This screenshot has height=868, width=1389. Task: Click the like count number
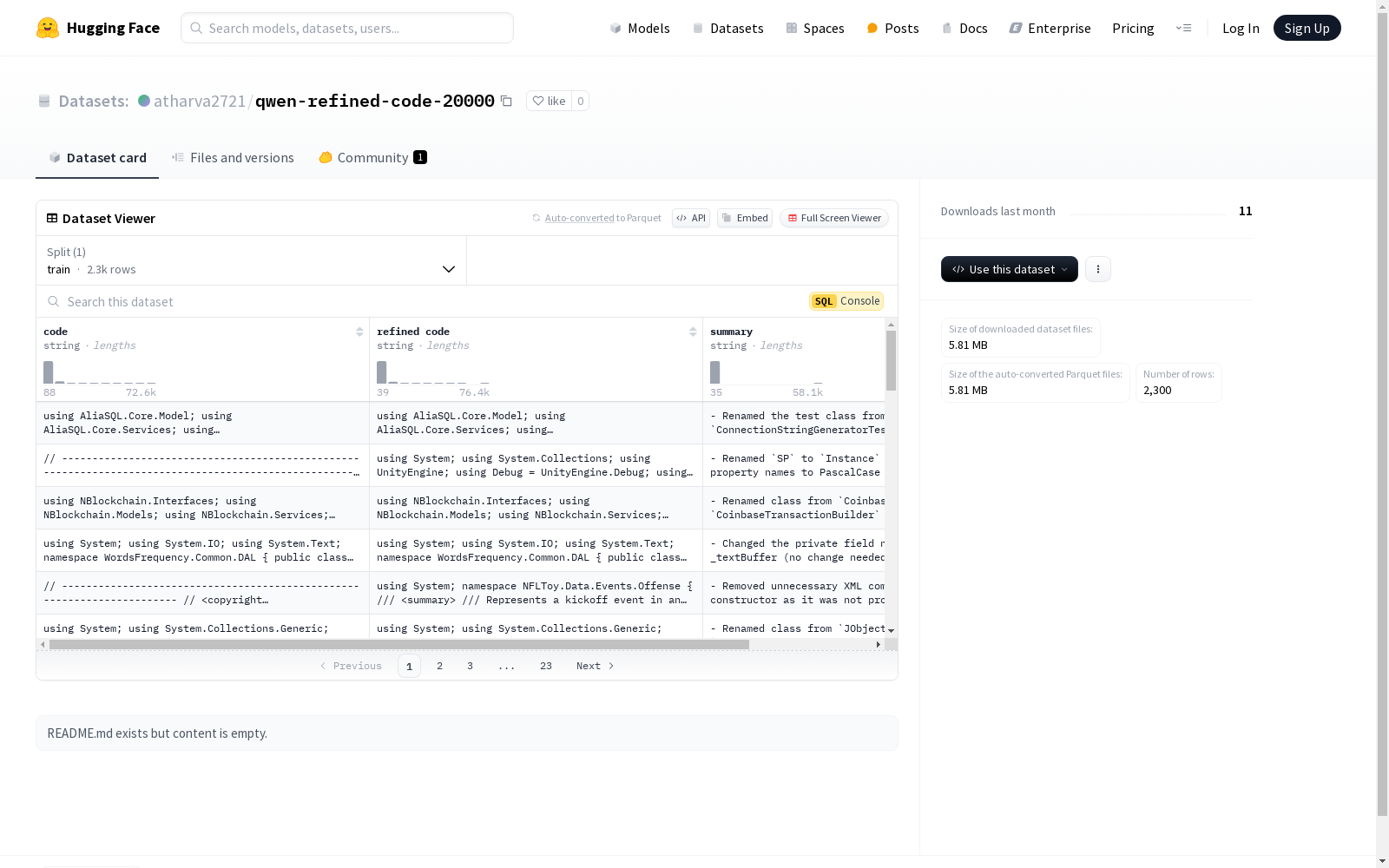[x=580, y=101]
